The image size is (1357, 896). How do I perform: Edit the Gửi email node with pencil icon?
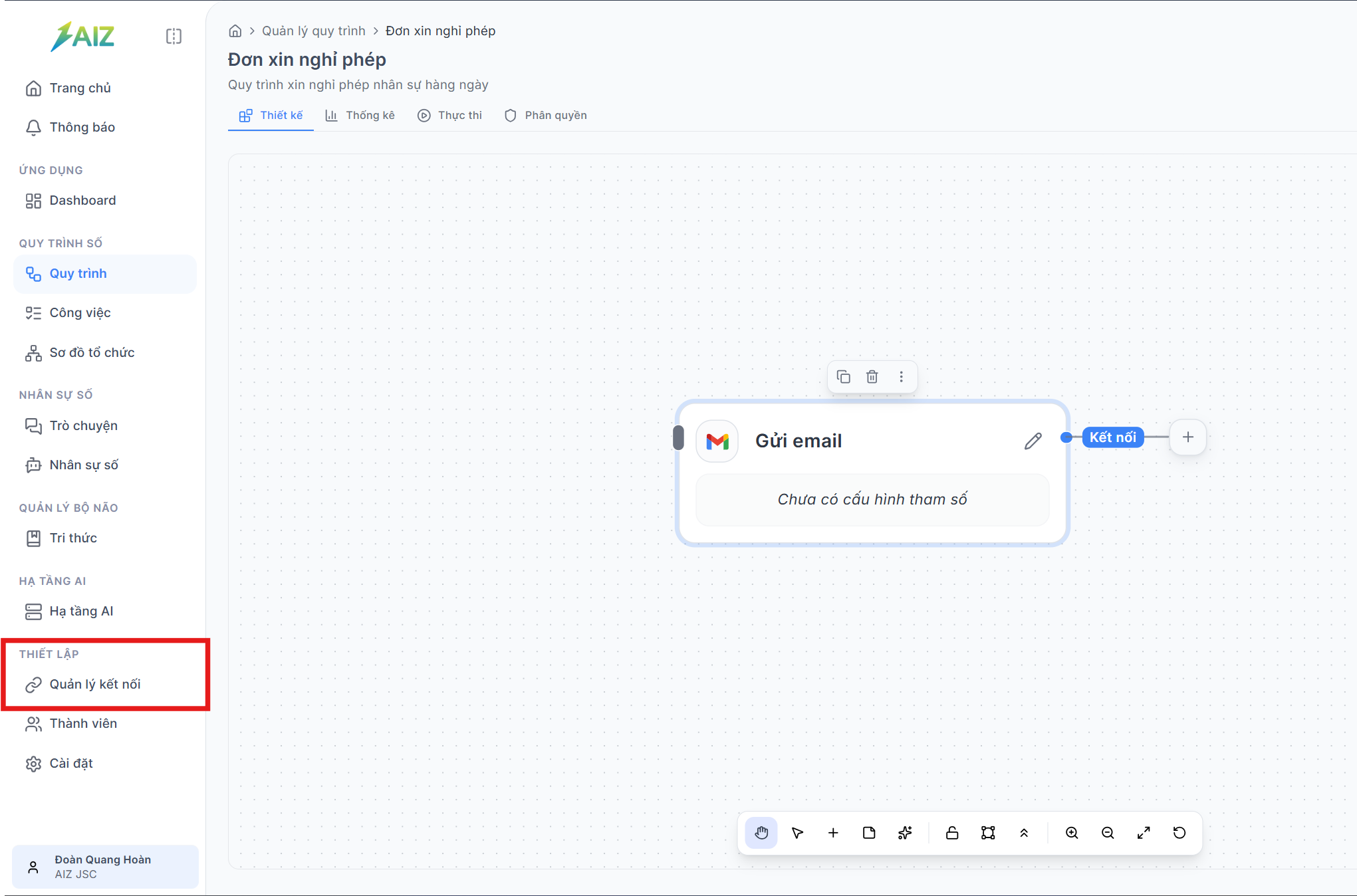[x=1033, y=441]
